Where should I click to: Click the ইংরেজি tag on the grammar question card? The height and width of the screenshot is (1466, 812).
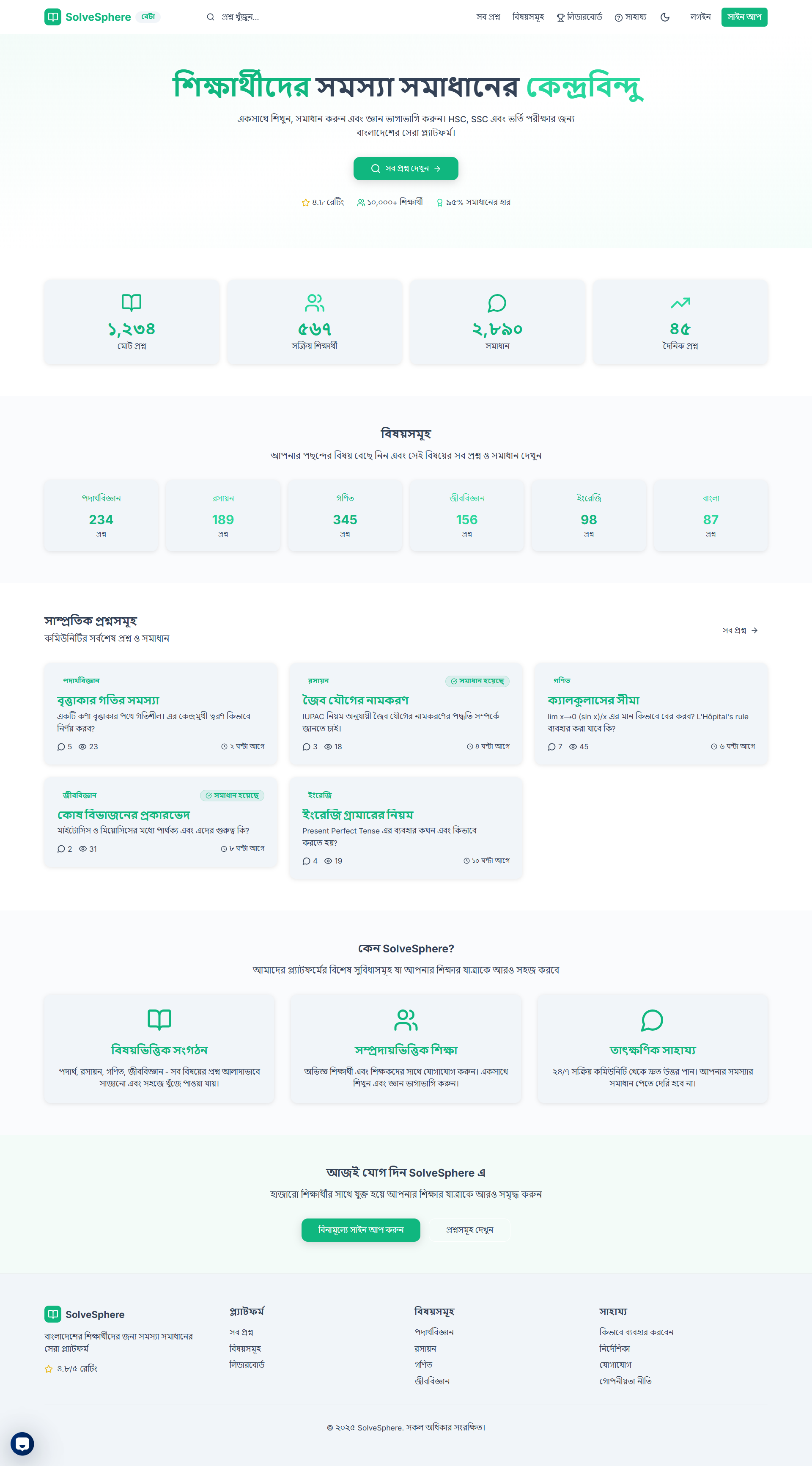[x=320, y=795]
